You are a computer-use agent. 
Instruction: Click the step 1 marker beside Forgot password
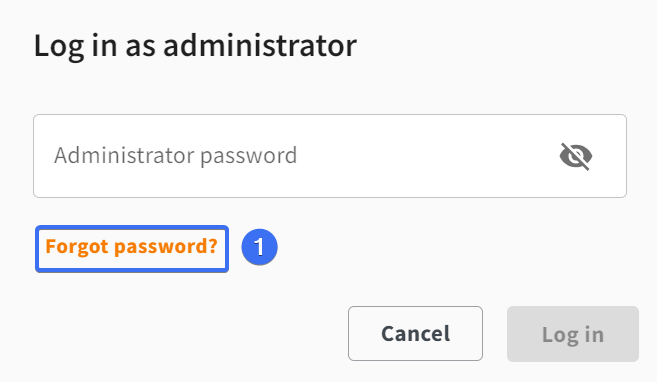[x=259, y=247]
